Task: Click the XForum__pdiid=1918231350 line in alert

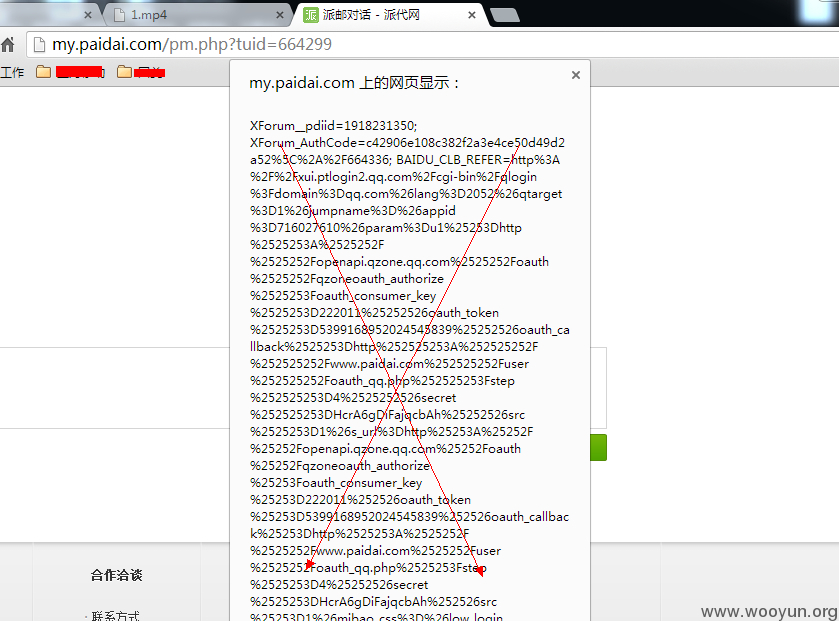Action: click(333, 126)
